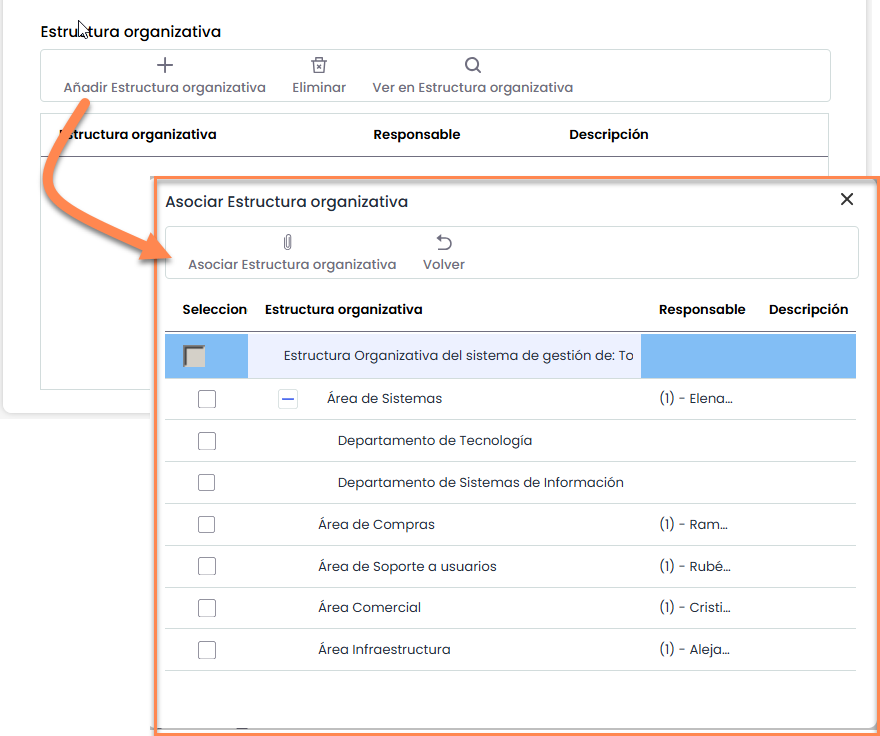Click responsible cell '(1) - Cristi...'

[695, 607]
